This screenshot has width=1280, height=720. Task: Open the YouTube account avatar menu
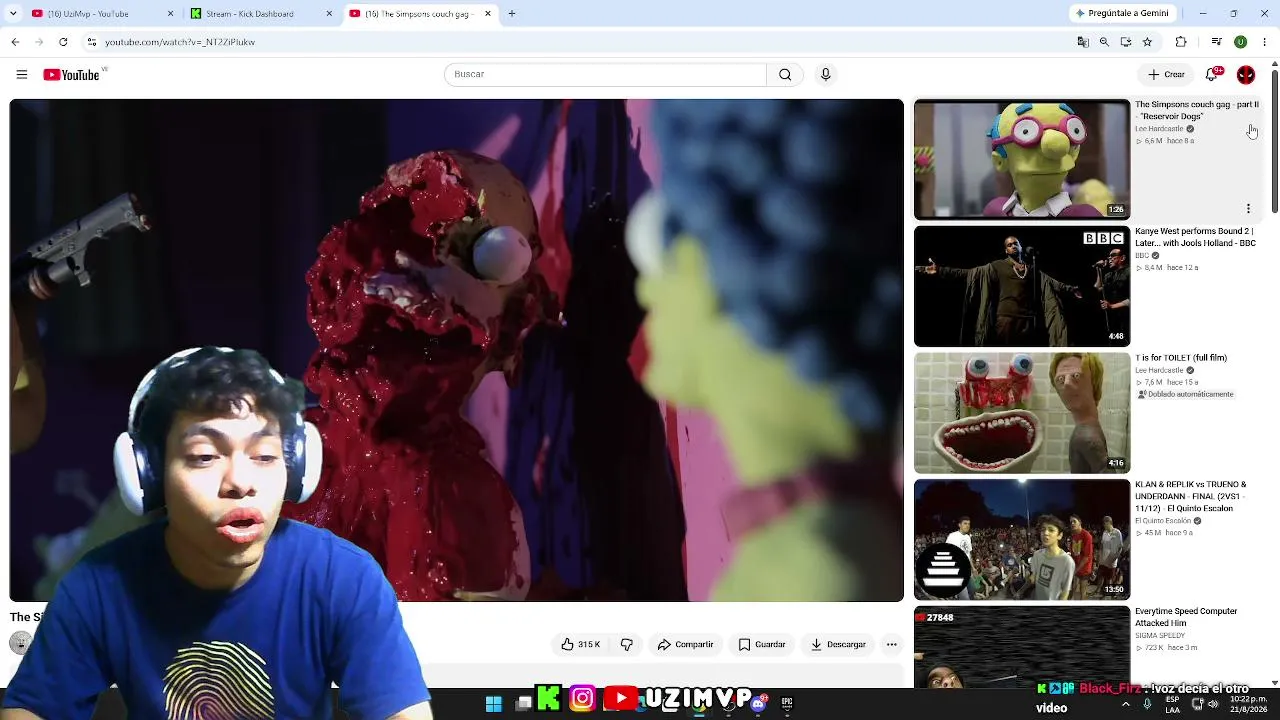click(1246, 74)
